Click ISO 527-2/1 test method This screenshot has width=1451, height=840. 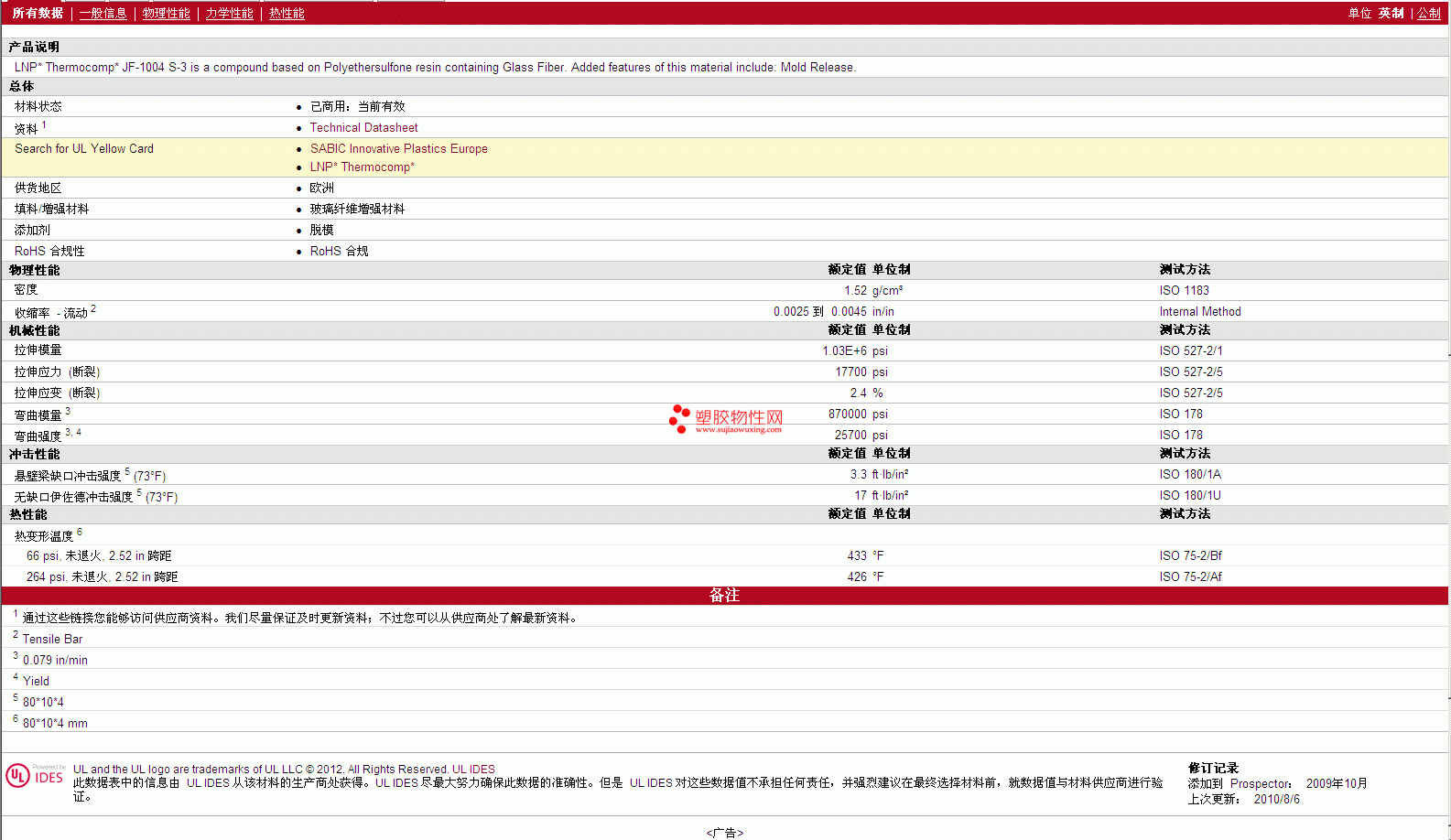pyautogui.click(x=1190, y=350)
